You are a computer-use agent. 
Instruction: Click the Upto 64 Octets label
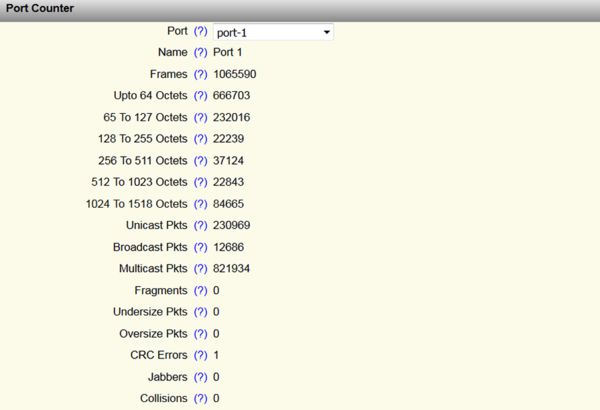pos(150,95)
